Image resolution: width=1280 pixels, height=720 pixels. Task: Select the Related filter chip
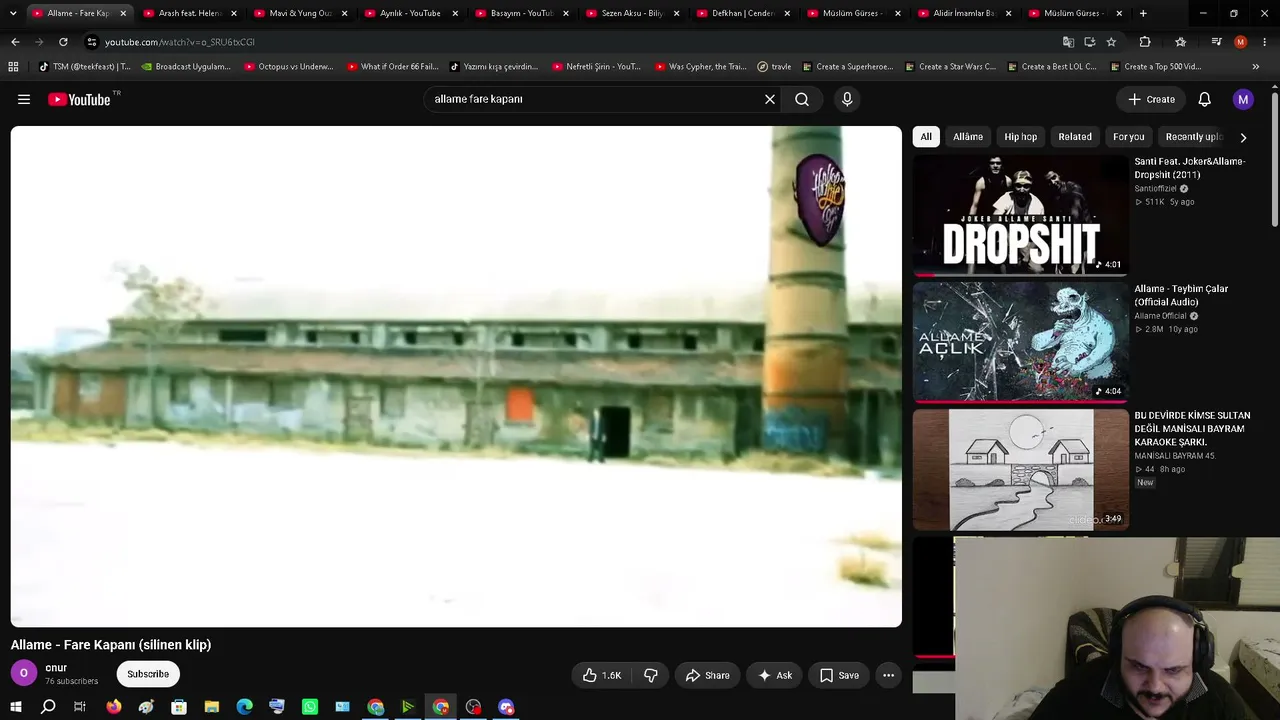(1075, 137)
